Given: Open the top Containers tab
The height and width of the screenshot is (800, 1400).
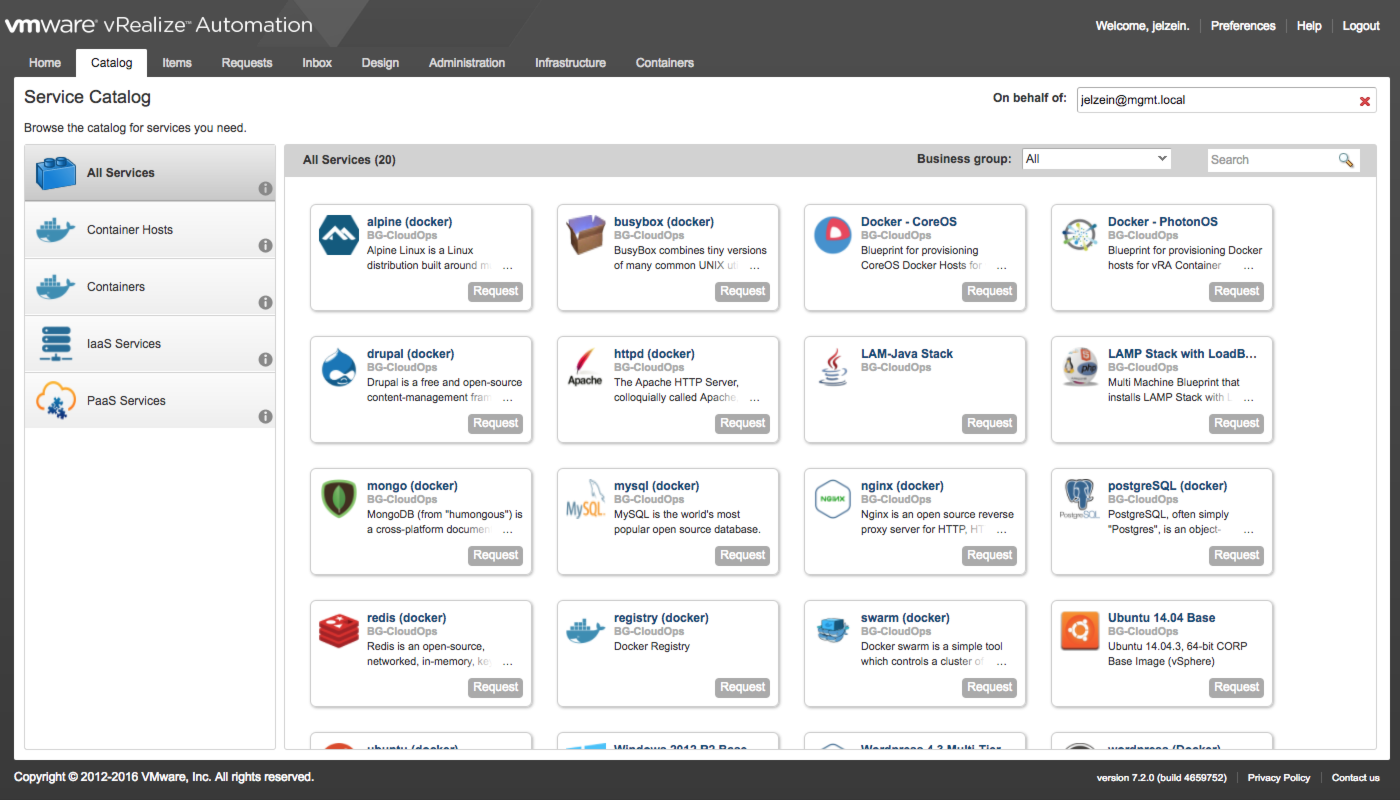Looking at the screenshot, I should [x=665, y=63].
